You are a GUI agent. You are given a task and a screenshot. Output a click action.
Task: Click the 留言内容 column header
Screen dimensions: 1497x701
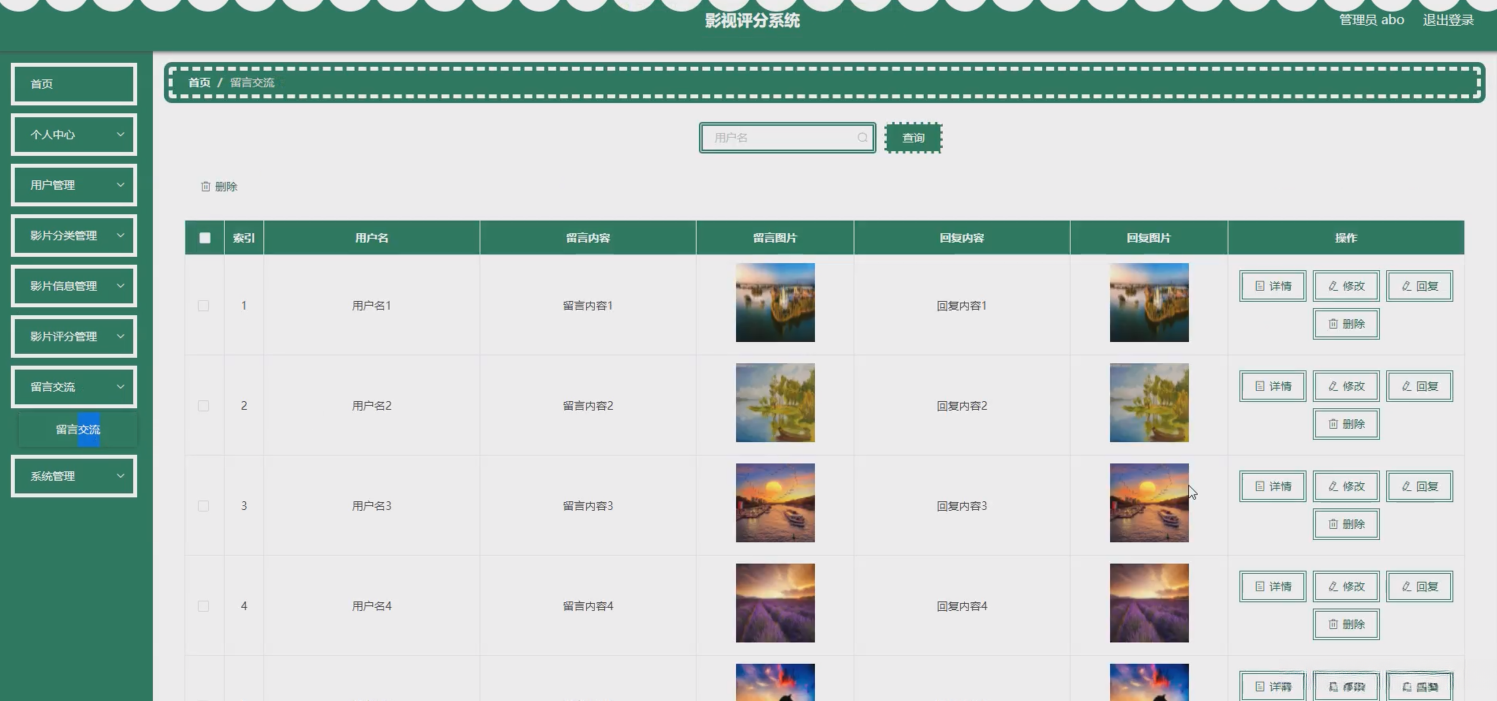588,238
